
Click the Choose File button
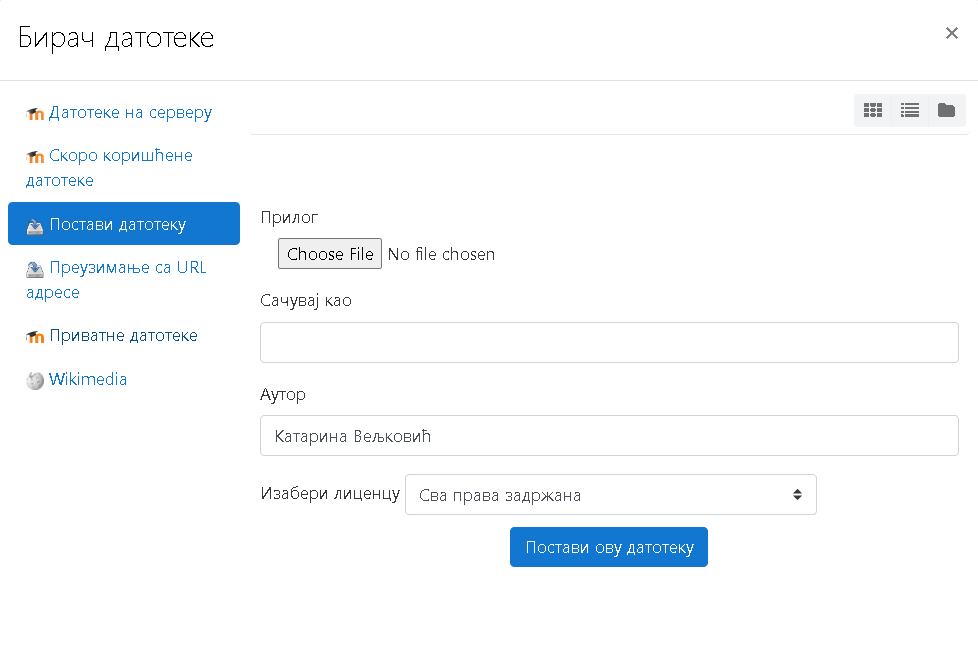(330, 254)
